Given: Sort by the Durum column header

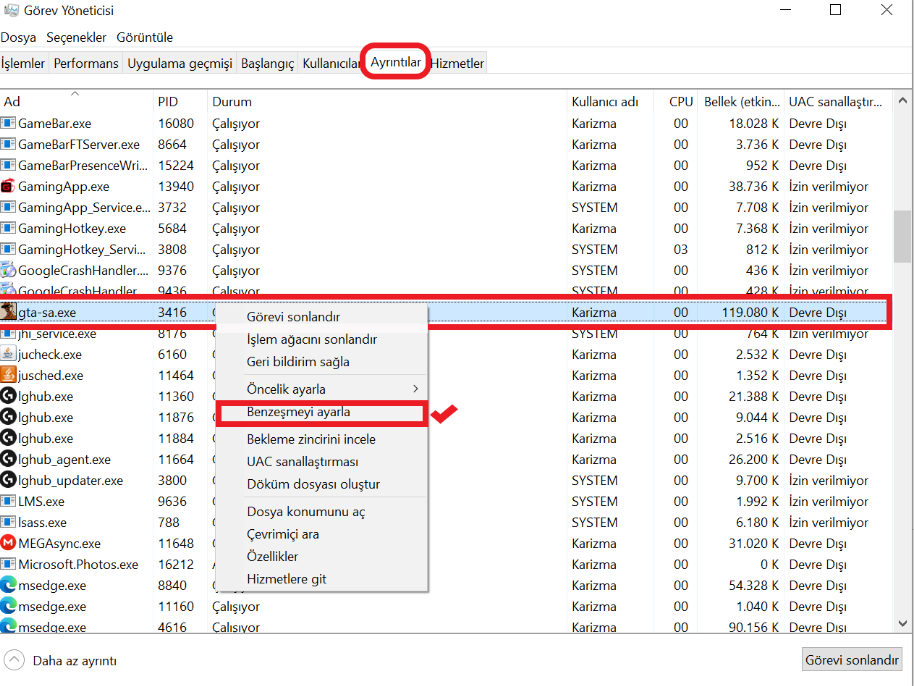Looking at the screenshot, I should pyautogui.click(x=387, y=101).
